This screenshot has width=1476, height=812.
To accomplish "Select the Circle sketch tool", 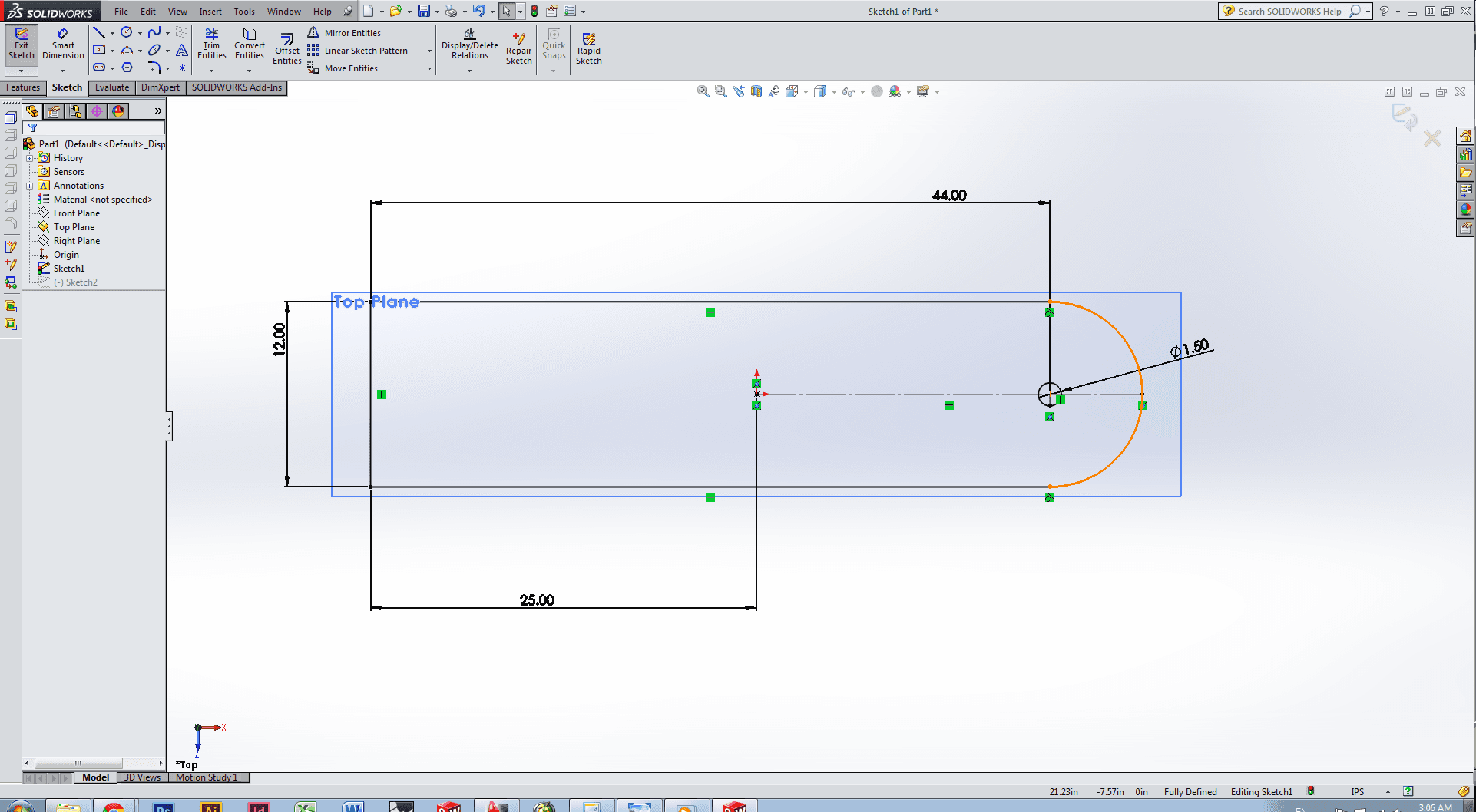I will click(127, 32).
